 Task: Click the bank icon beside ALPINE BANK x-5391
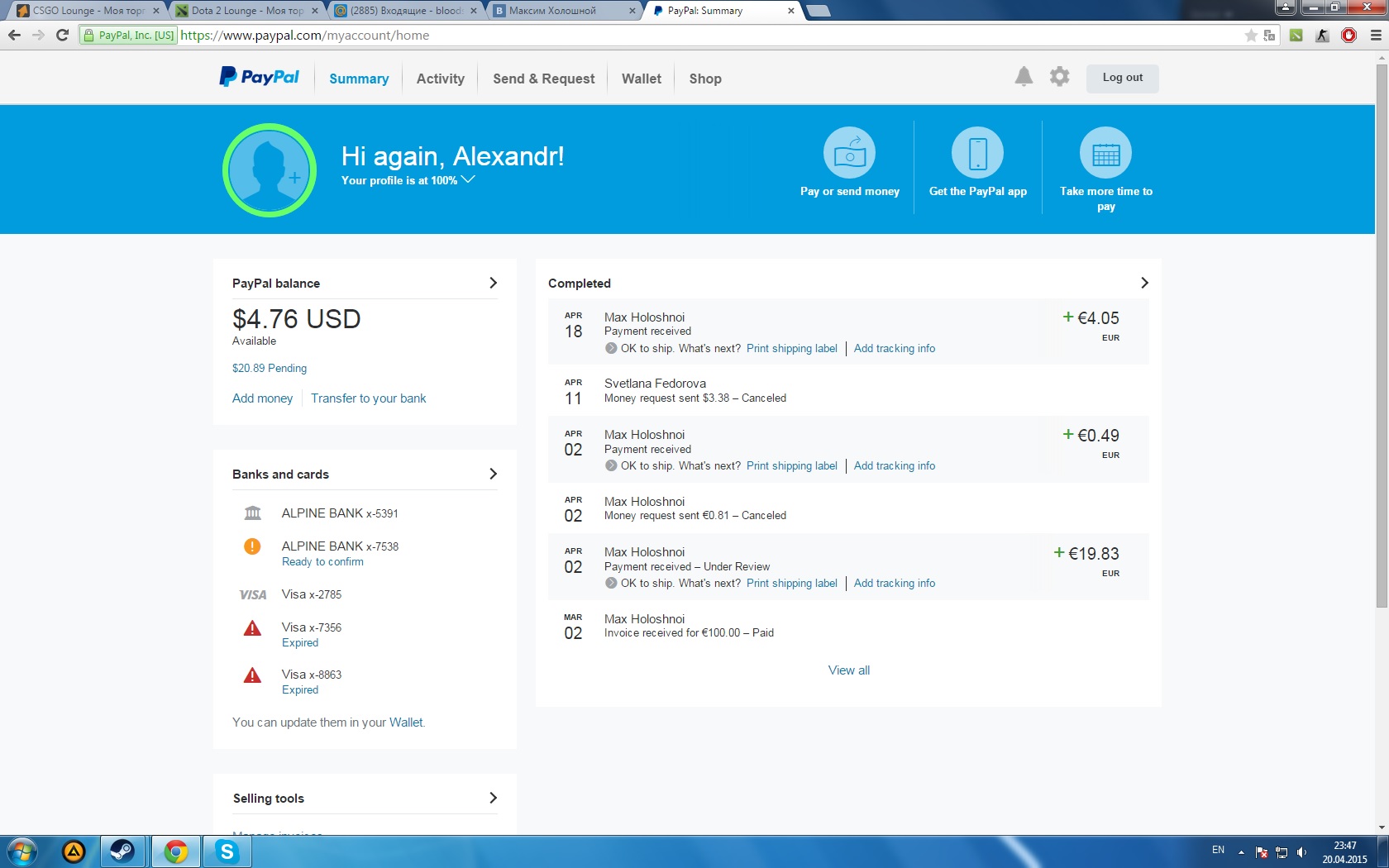point(252,513)
